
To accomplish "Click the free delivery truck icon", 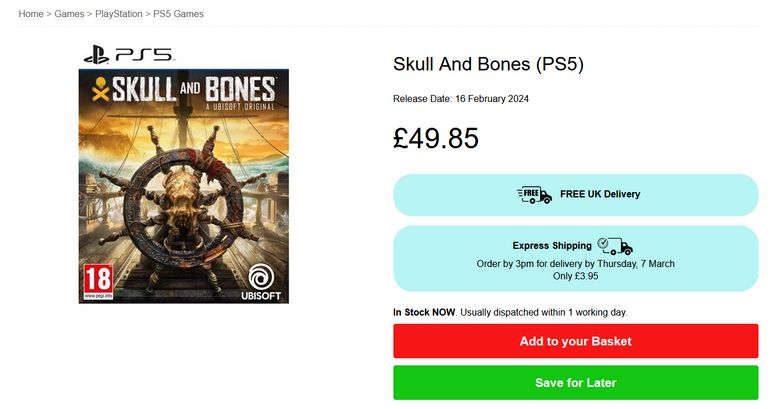I will pos(534,194).
